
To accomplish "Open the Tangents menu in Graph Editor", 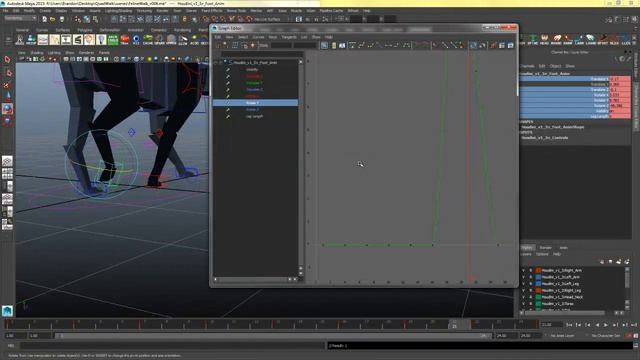I will pos(289,37).
